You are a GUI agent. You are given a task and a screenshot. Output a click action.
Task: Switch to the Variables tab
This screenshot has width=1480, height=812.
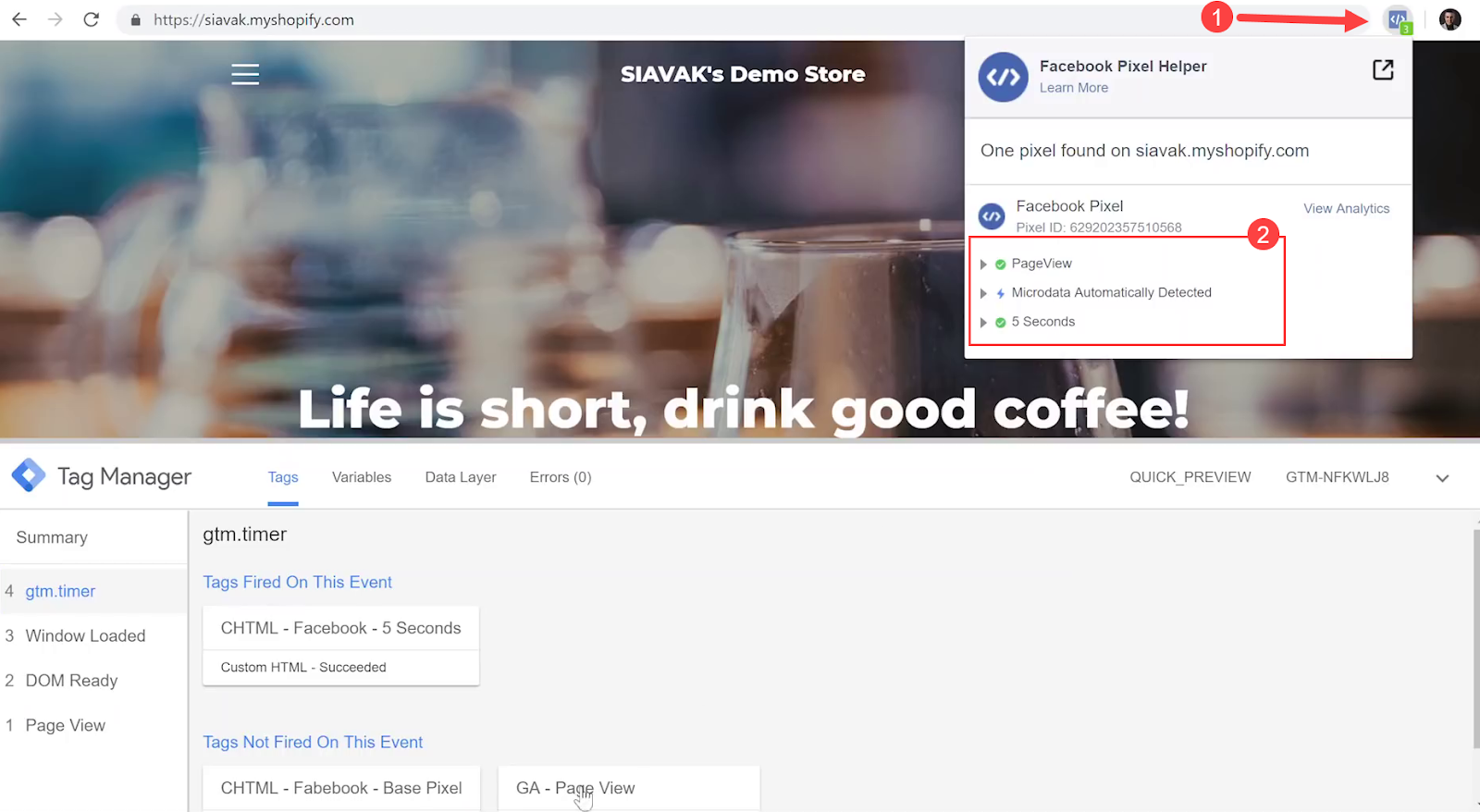362,477
